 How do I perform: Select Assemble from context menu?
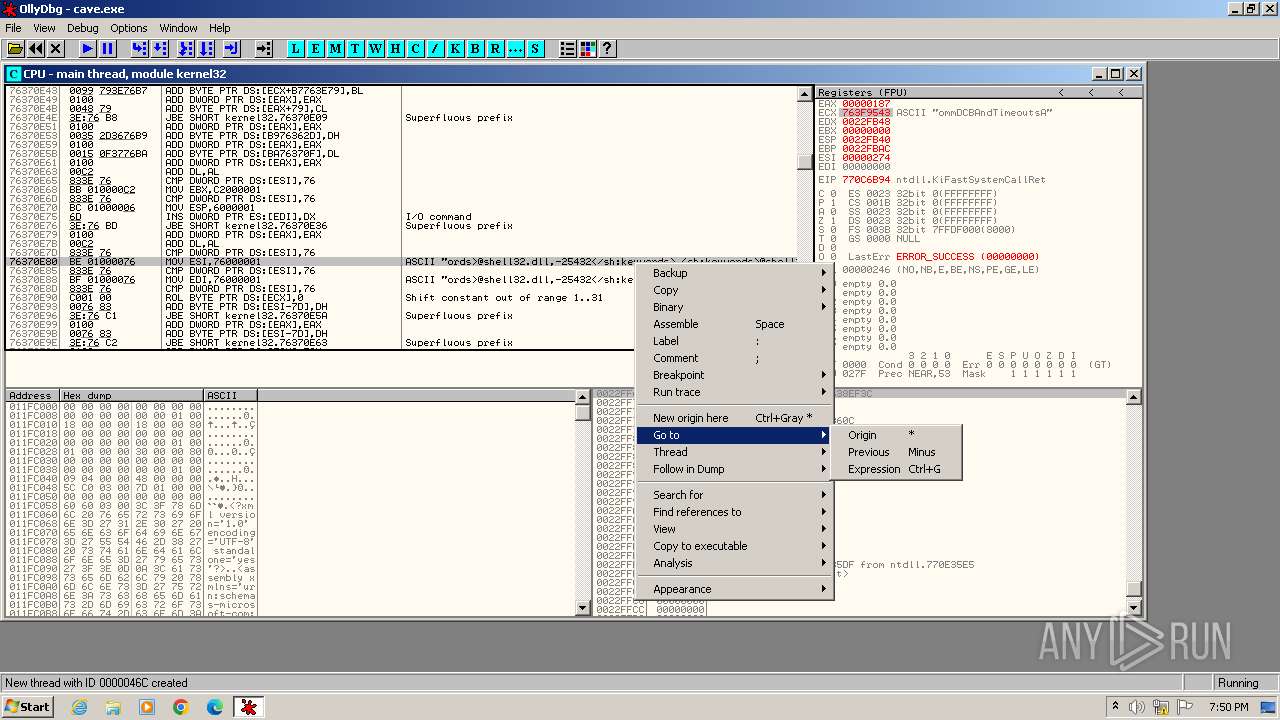(x=735, y=324)
